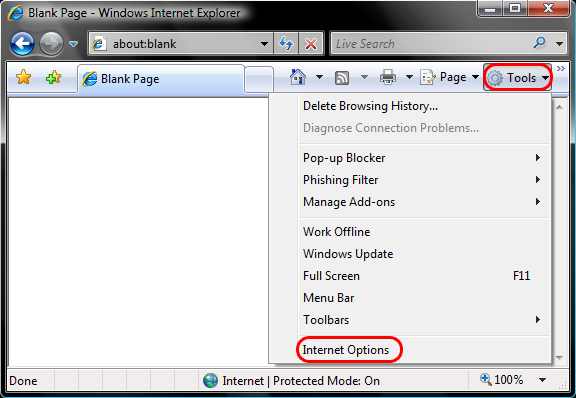Open the Favorites Center star icon
The width and height of the screenshot is (576, 398).
point(23,78)
